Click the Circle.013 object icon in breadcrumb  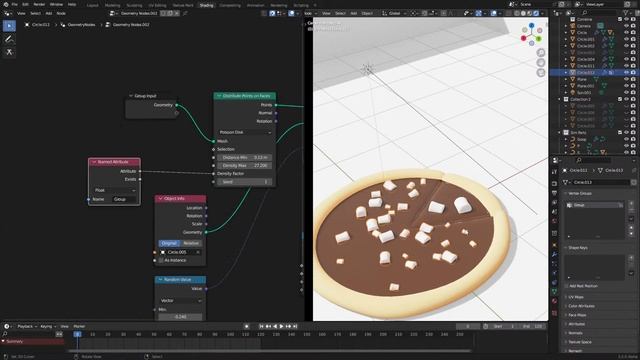27,25
